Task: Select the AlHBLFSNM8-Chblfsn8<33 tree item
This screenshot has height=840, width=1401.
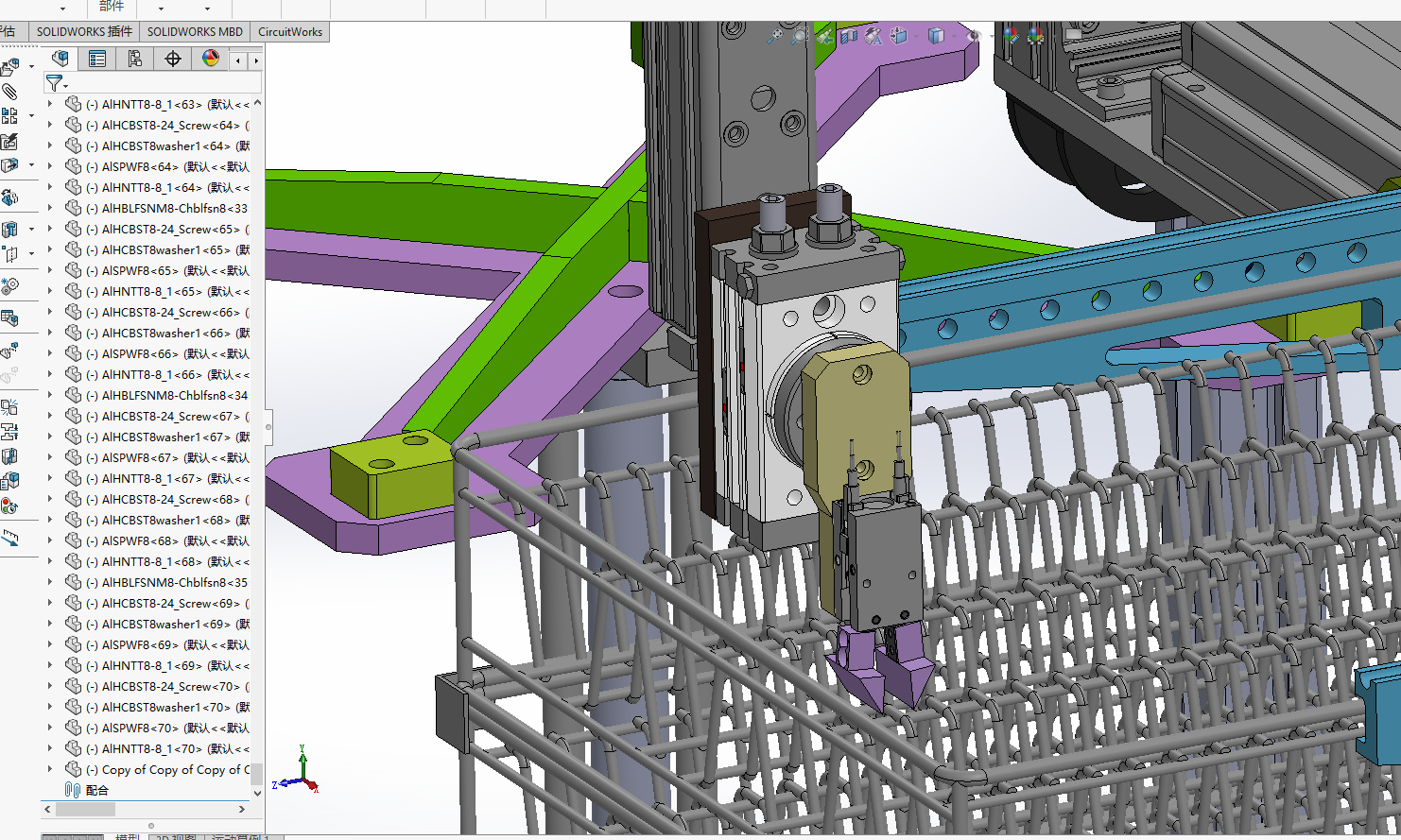Action: pyautogui.click(x=166, y=208)
